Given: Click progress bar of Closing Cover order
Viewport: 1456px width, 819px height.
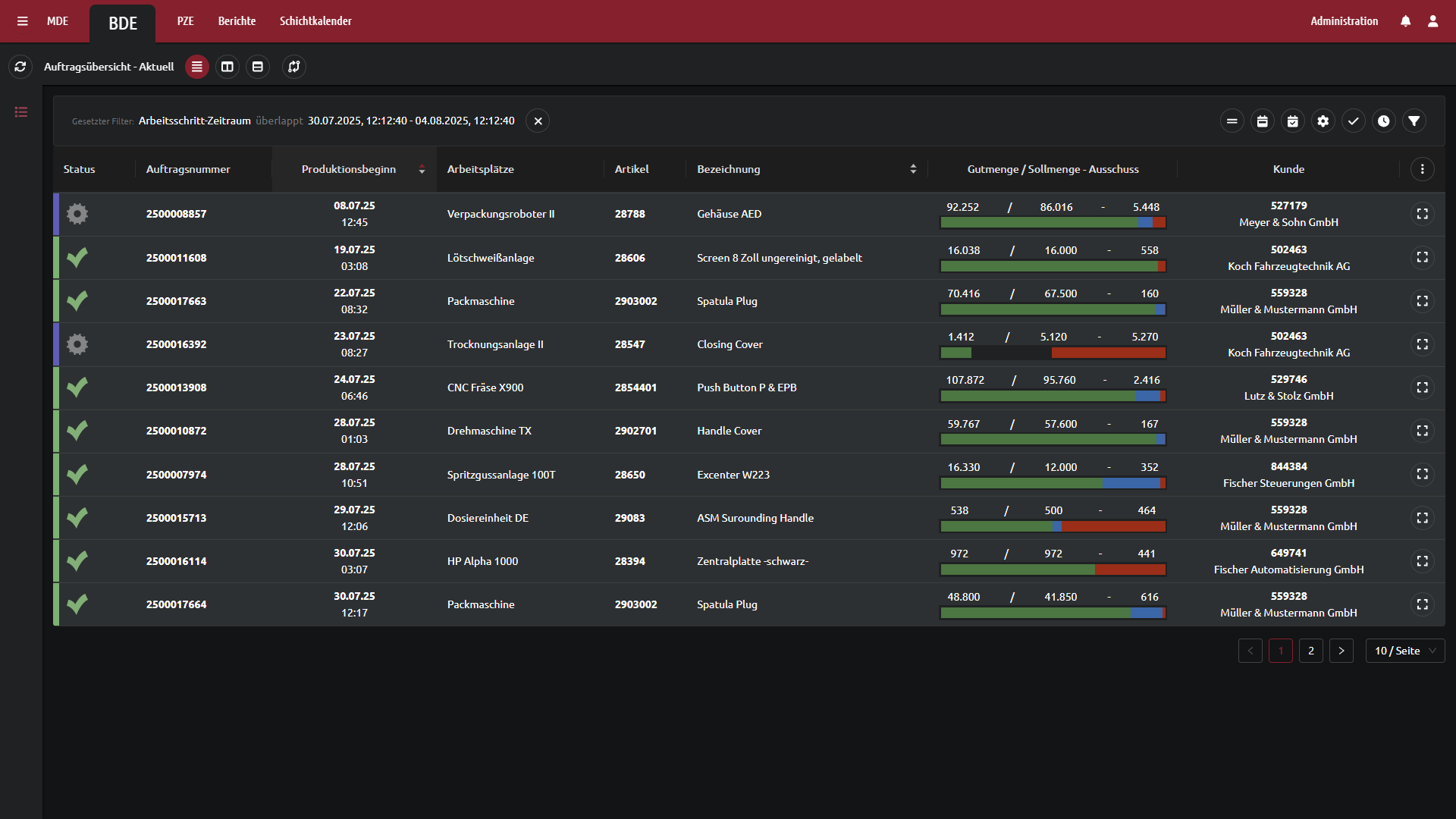Looking at the screenshot, I should (1053, 353).
